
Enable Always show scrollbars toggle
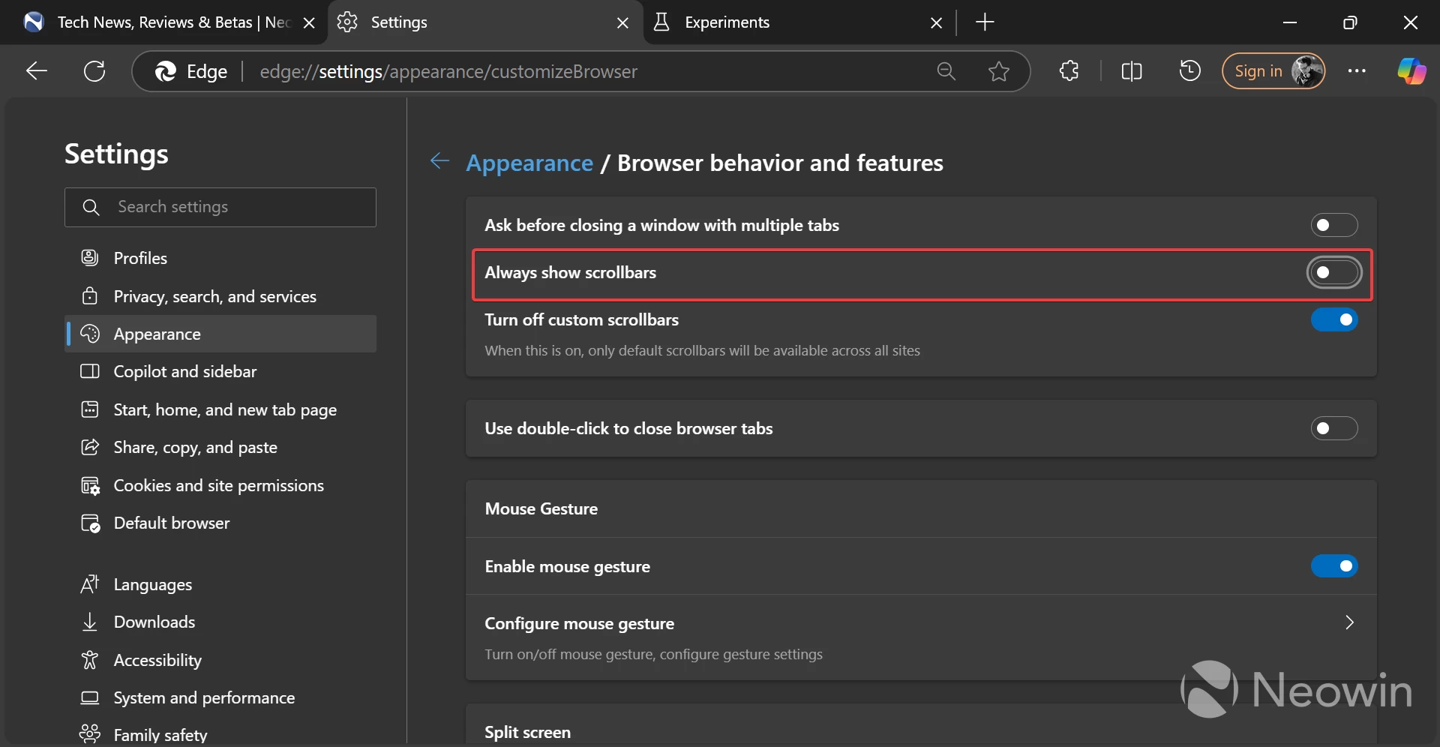(1334, 273)
